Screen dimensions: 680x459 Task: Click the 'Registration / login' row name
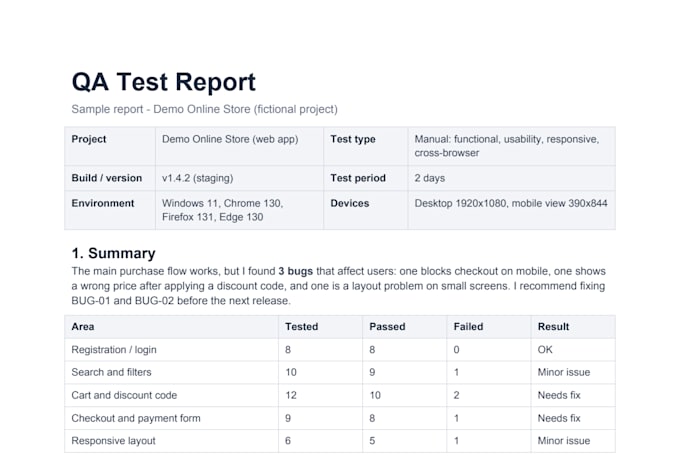114,350
